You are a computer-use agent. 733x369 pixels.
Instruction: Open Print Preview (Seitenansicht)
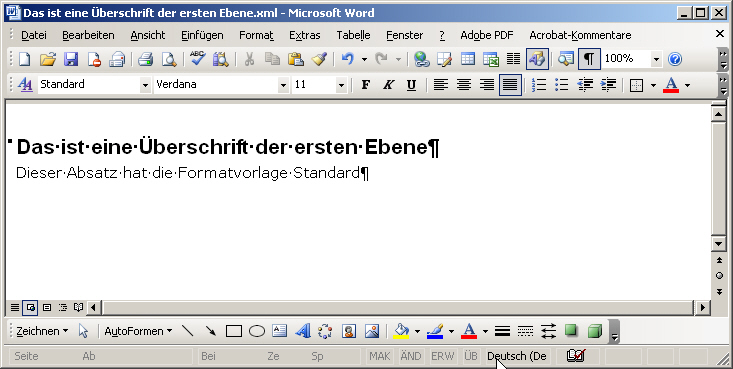(168, 59)
